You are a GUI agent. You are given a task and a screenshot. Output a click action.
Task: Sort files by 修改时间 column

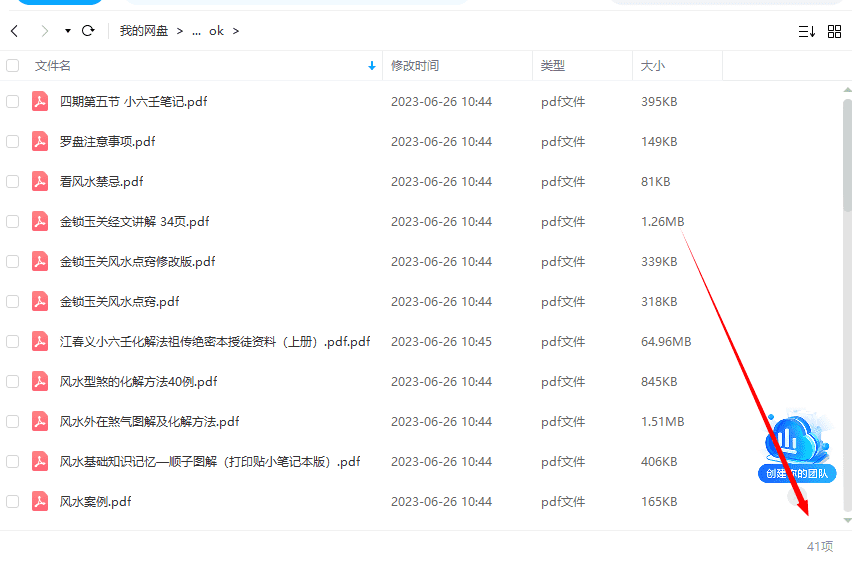coord(415,66)
